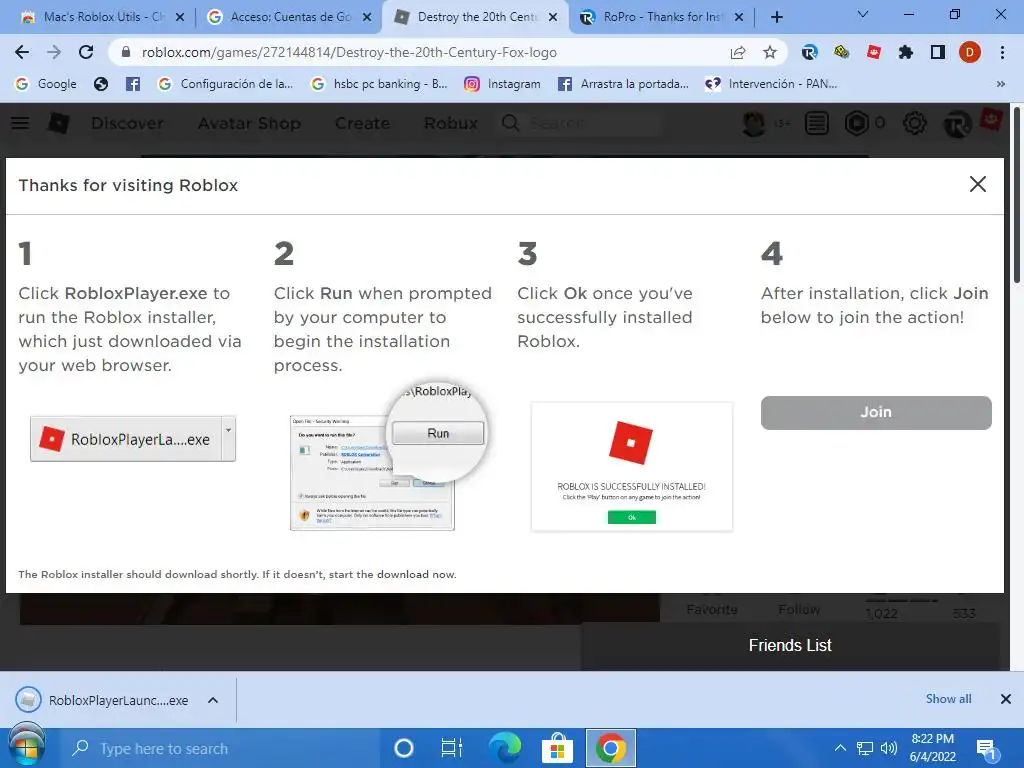Click the RobloxPlayerLa....exe illustration
The height and width of the screenshot is (768, 1024).
click(133, 439)
